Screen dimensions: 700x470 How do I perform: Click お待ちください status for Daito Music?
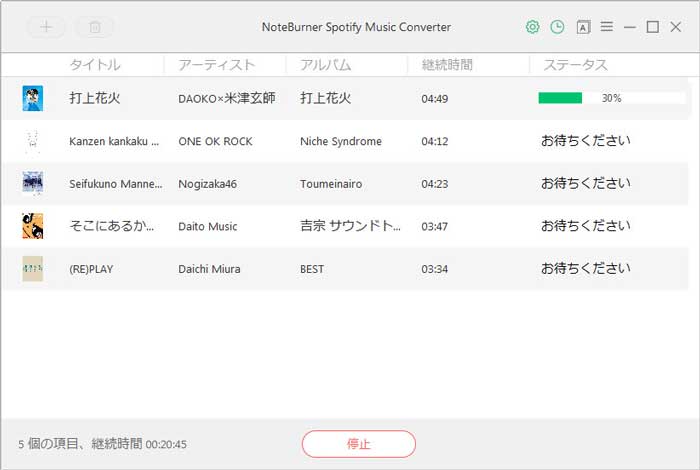click(586, 226)
